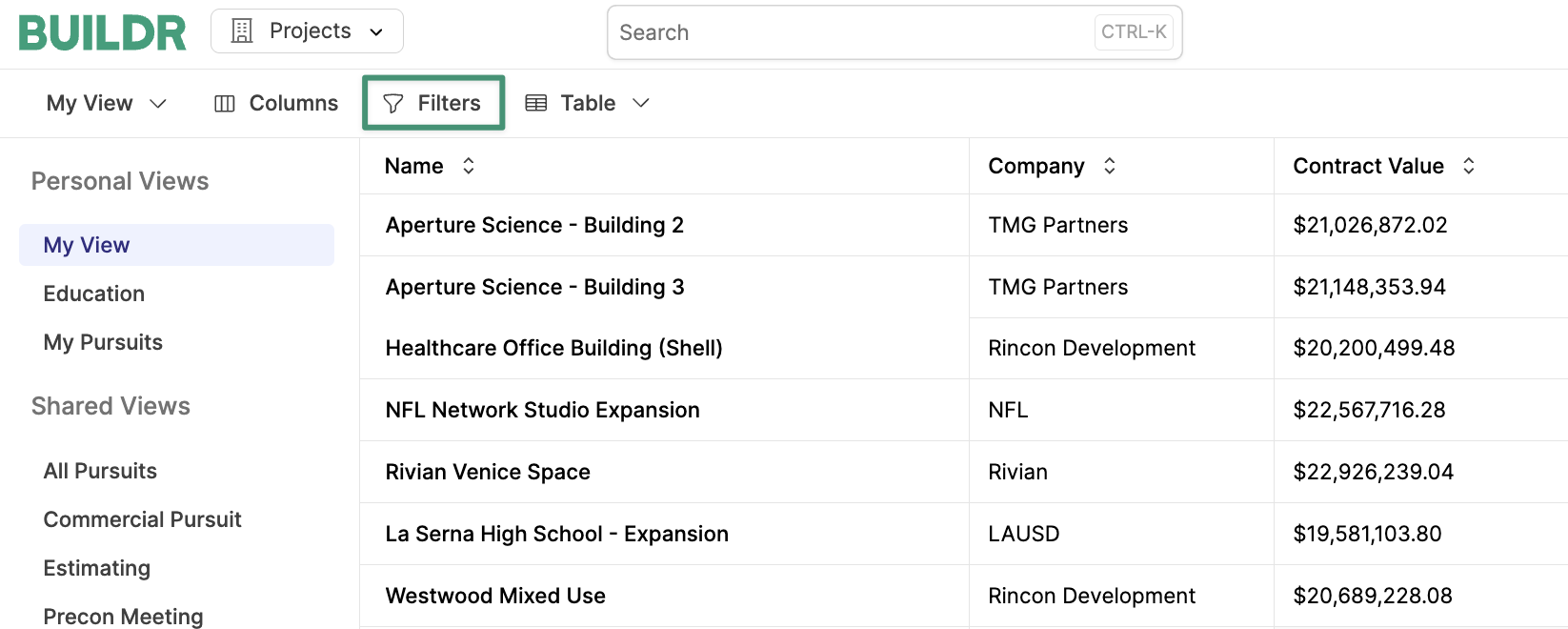Screen dimensions: 1568x629
Task: Select Estimating shared view
Action: [97, 568]
